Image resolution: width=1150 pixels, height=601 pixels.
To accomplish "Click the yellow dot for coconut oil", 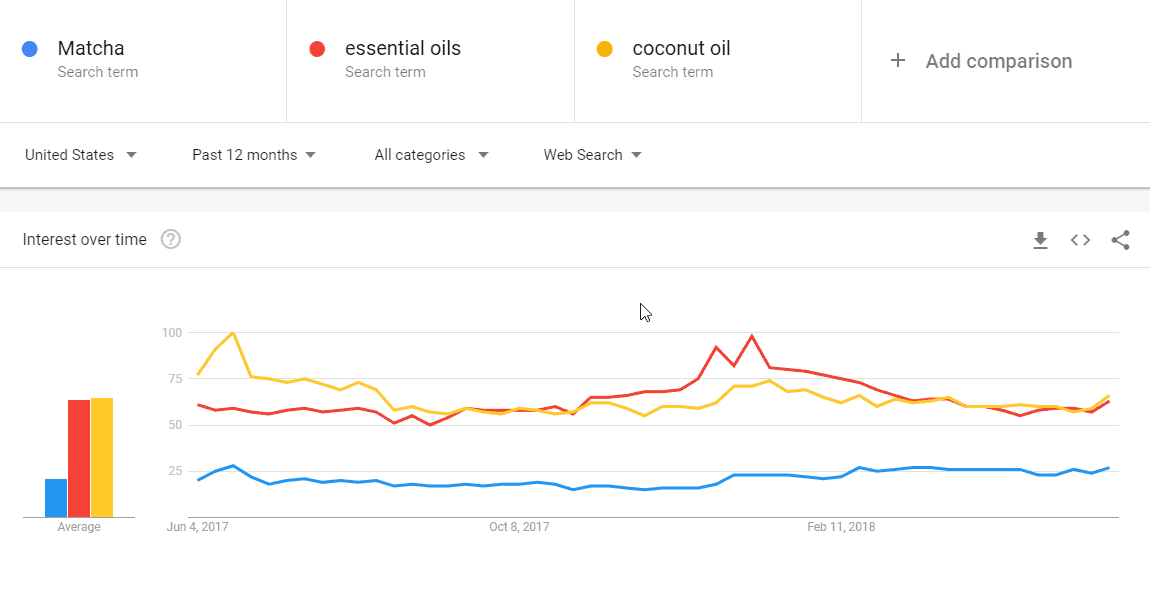I will [x=604, y=48].
